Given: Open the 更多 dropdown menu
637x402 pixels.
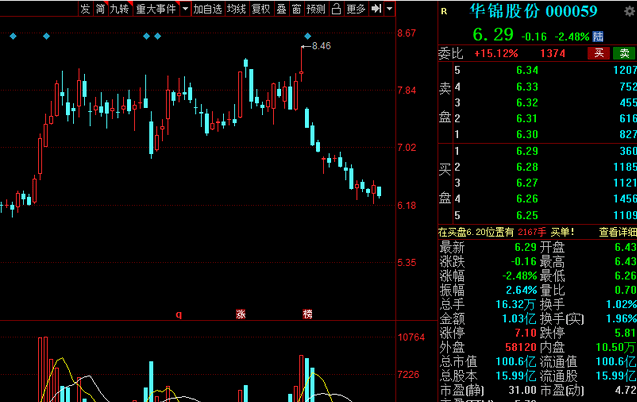Looking at the screenshot, I should click(x=357, y=9).
